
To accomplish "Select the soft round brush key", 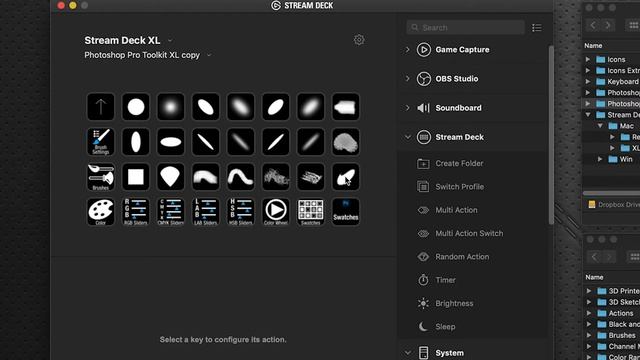I will pos(171,107).
